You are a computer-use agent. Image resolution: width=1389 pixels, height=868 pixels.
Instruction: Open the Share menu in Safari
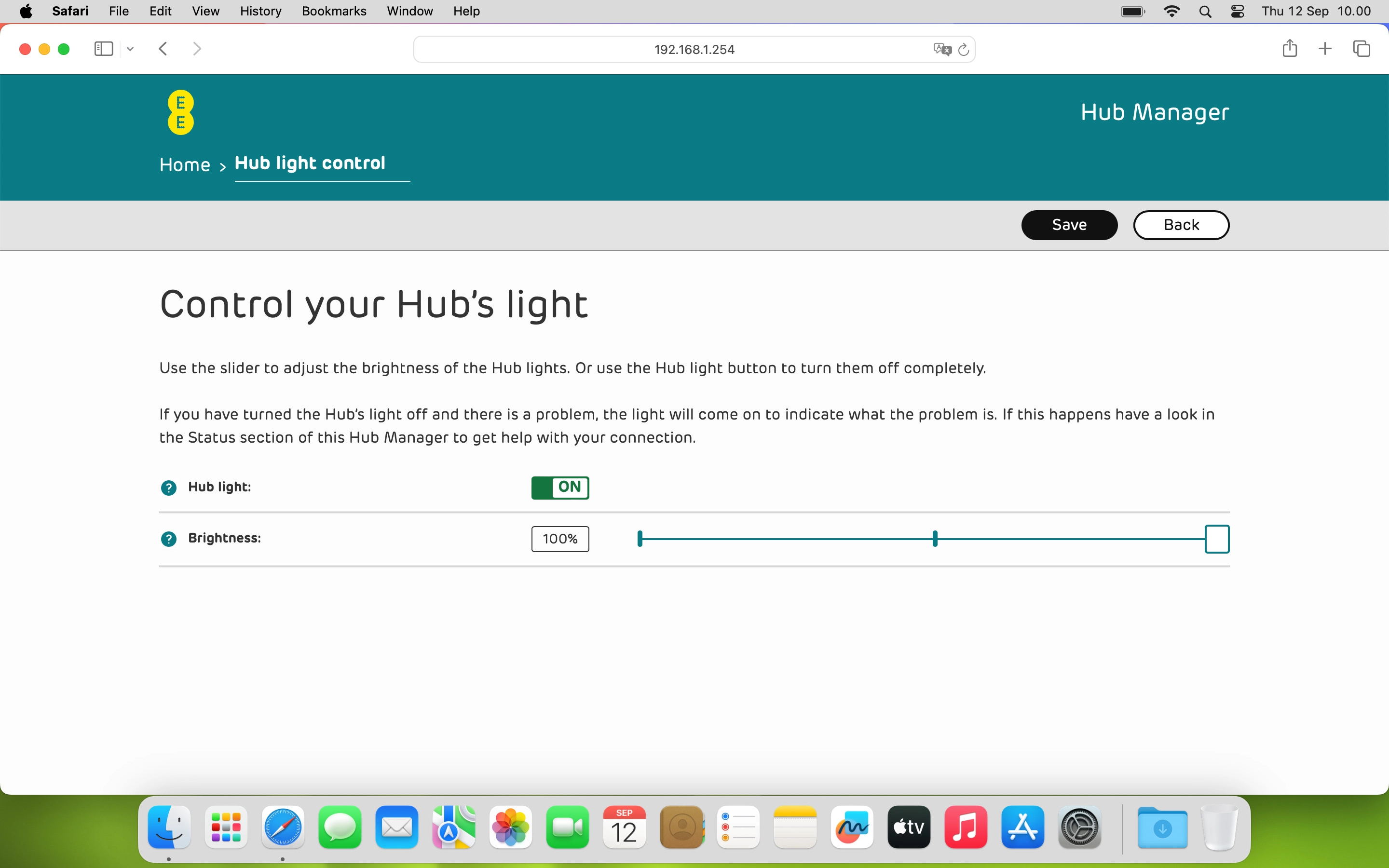(1289, 49)
